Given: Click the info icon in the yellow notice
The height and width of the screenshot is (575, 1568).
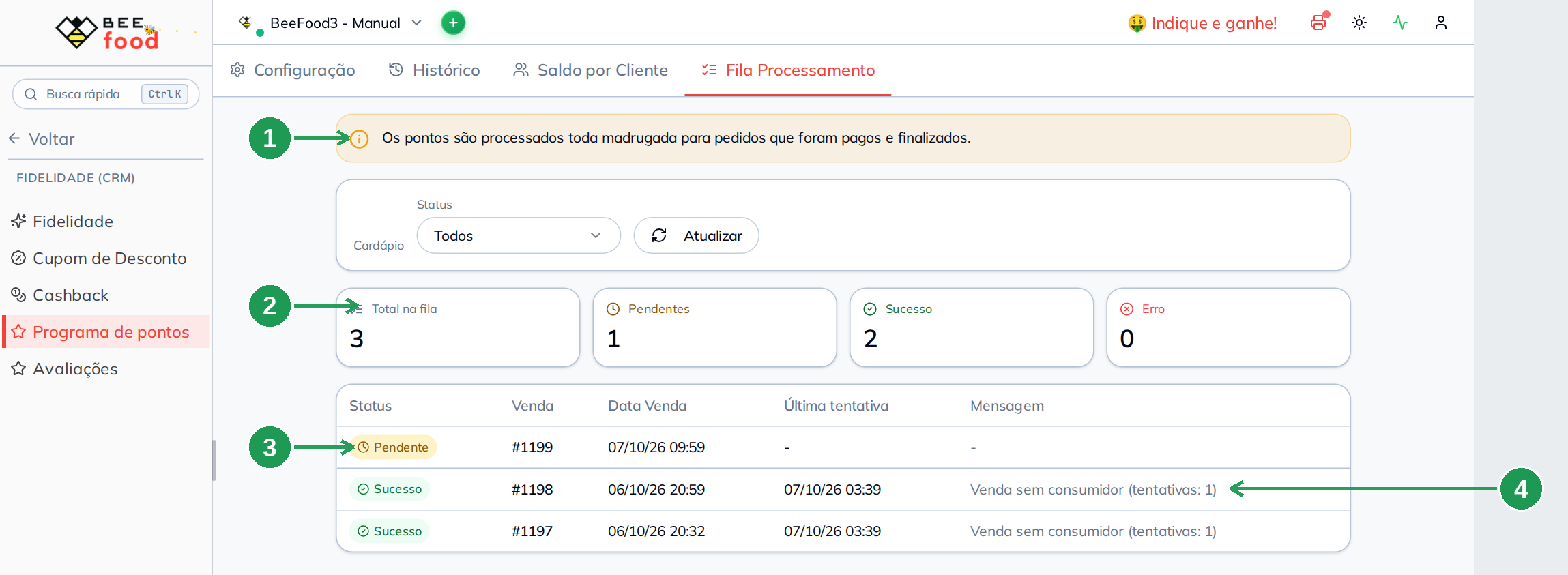Looking at the screenshot, I should click(360, 138).
